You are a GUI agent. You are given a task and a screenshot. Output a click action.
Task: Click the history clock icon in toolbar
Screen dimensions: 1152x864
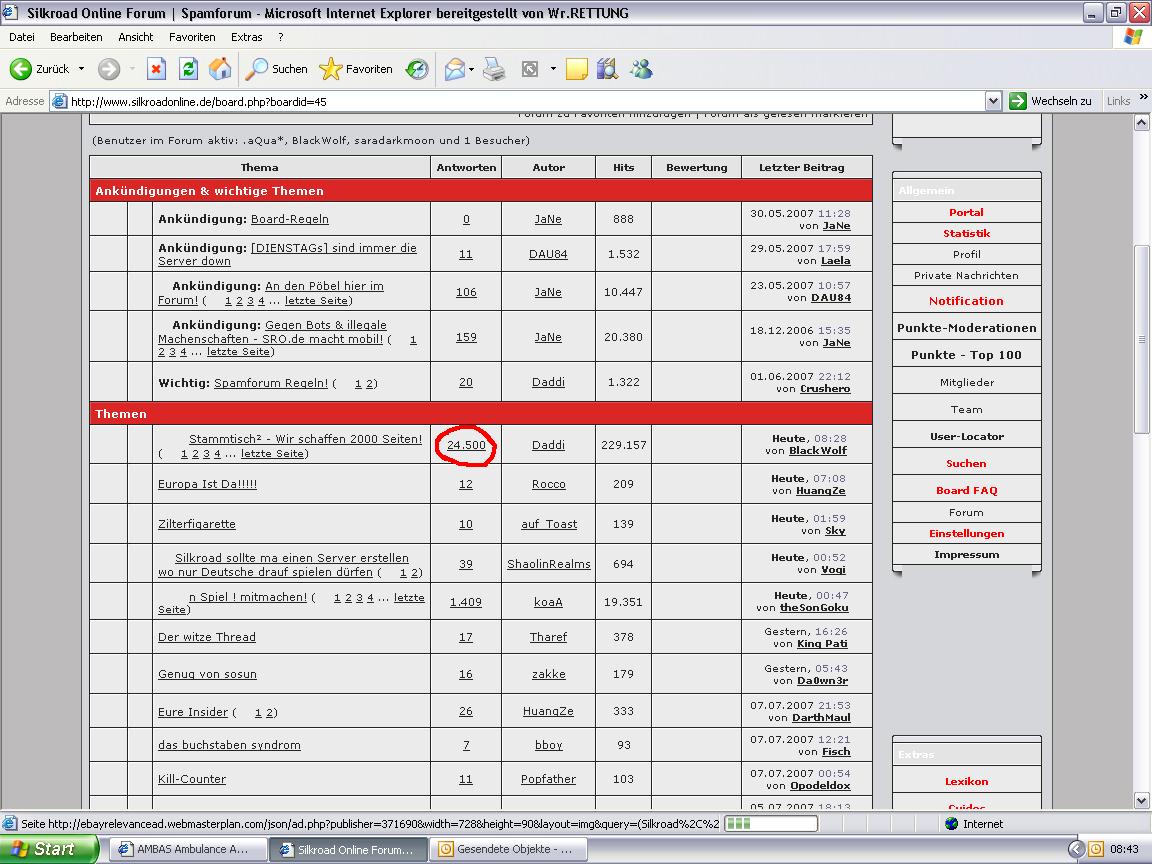pyautogui.click(x=417, y=69)
